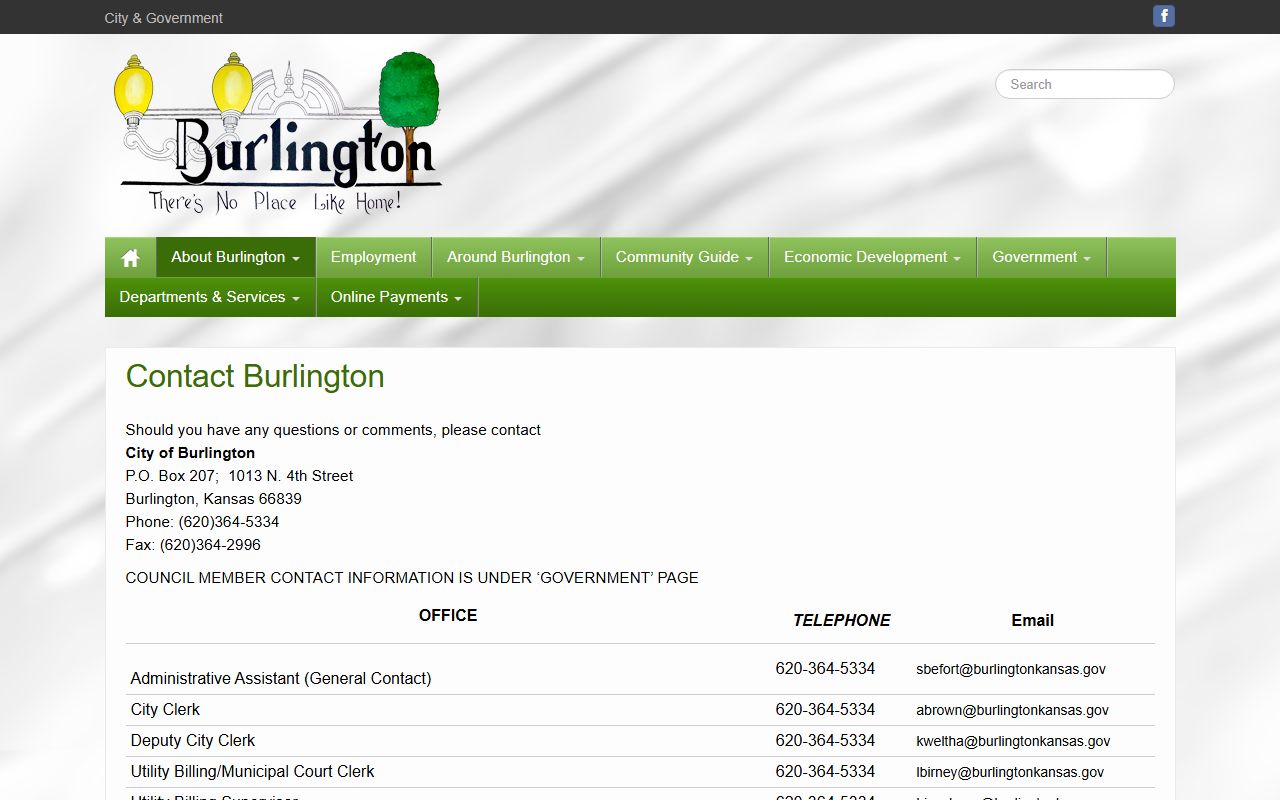
Task: Open the Employment menu item
Action: tap(374, 257)
